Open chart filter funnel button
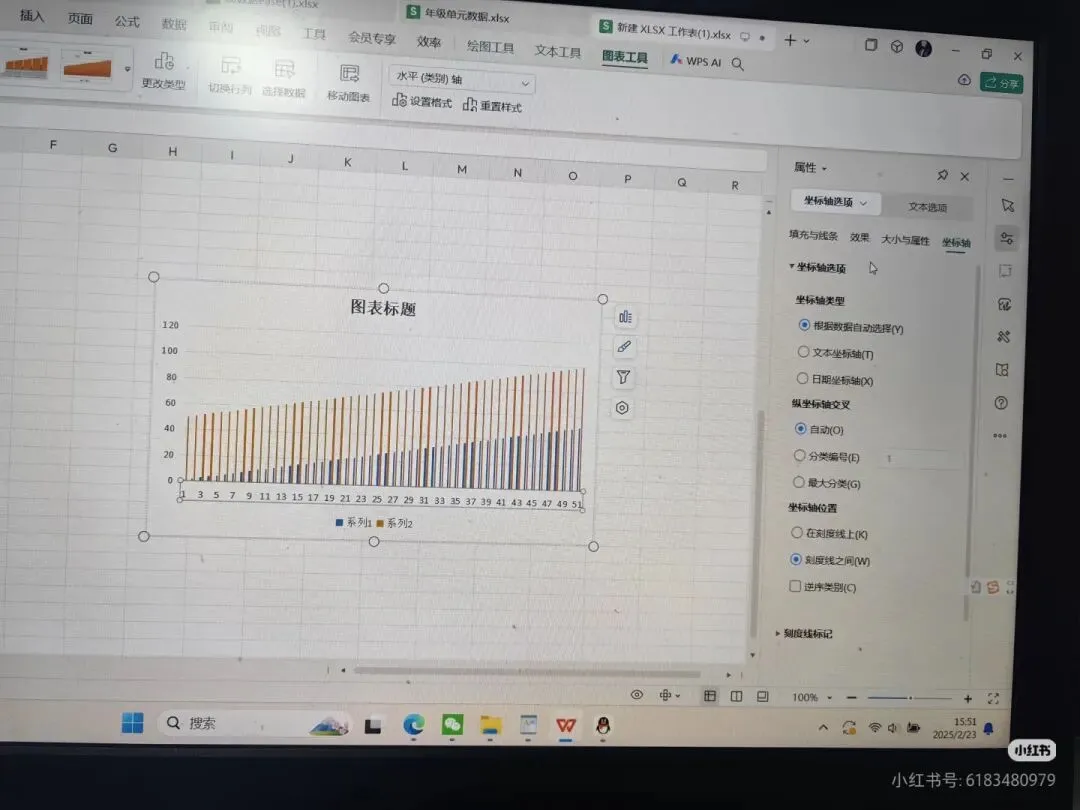1080x810 pixels. point(623,377)
